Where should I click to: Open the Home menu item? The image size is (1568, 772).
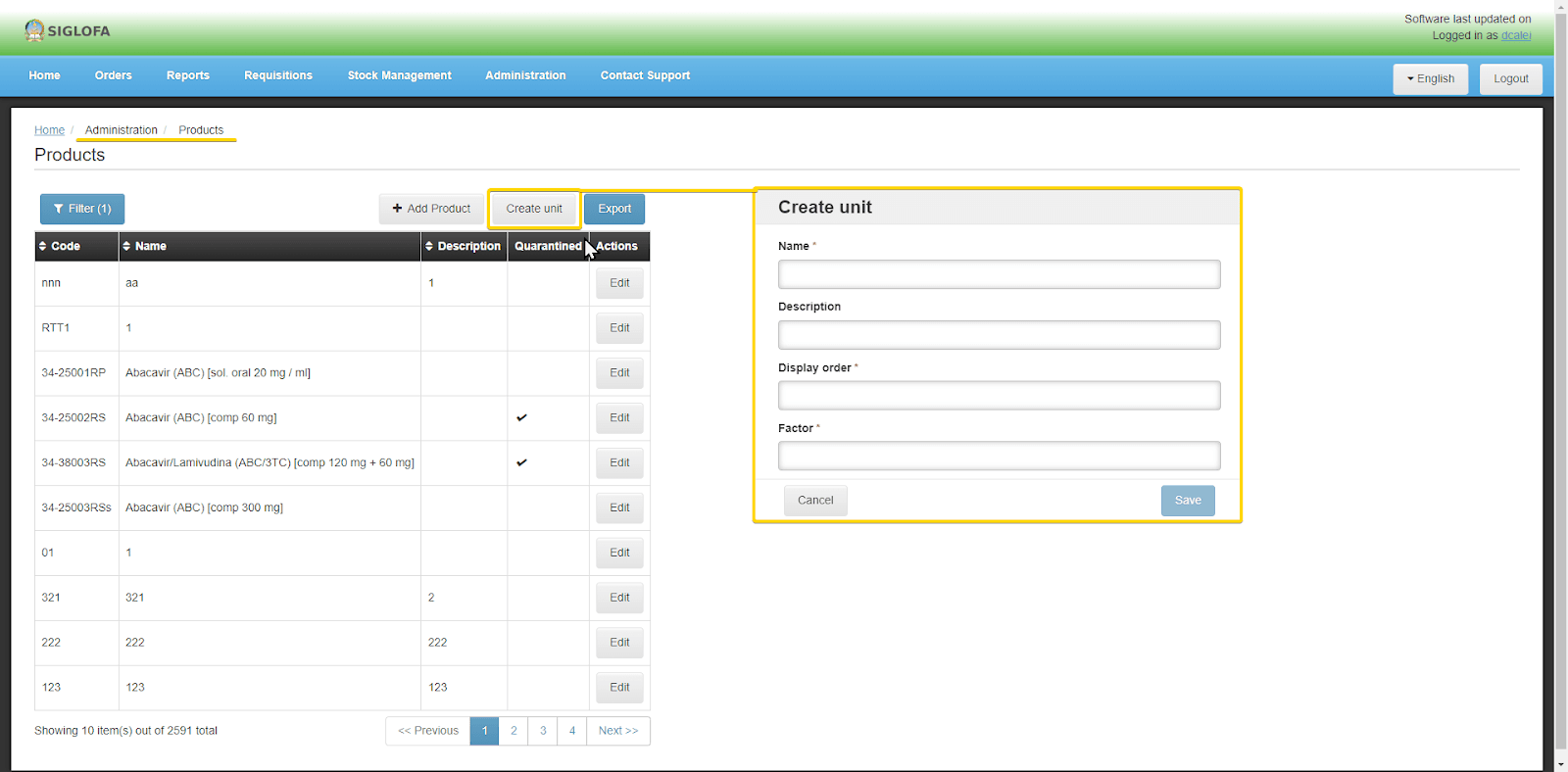pos(44,75)
